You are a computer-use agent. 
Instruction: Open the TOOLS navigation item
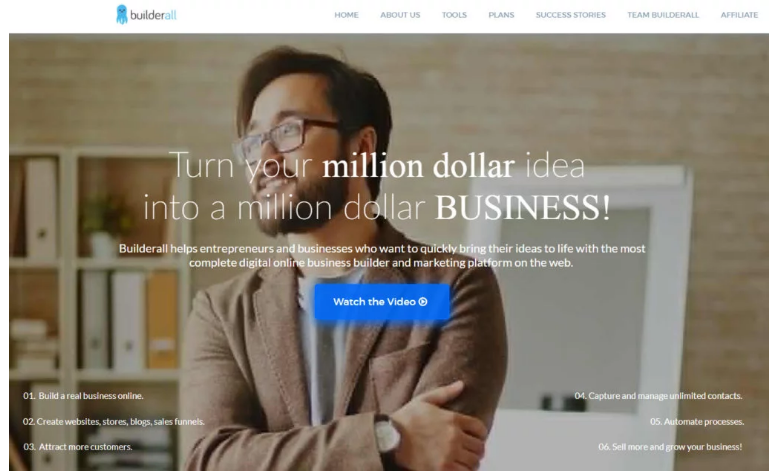(454, 15)
